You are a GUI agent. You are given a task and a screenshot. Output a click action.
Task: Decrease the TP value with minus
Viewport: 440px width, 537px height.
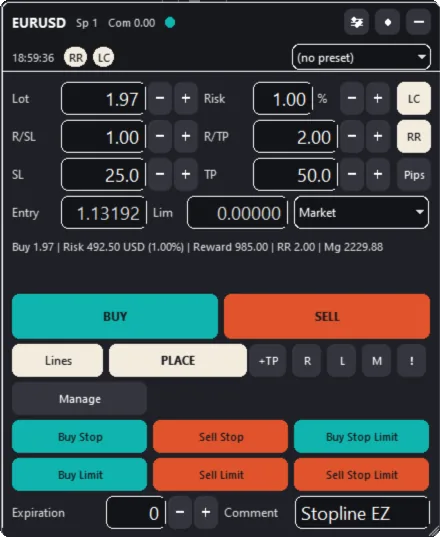[352, 175]
